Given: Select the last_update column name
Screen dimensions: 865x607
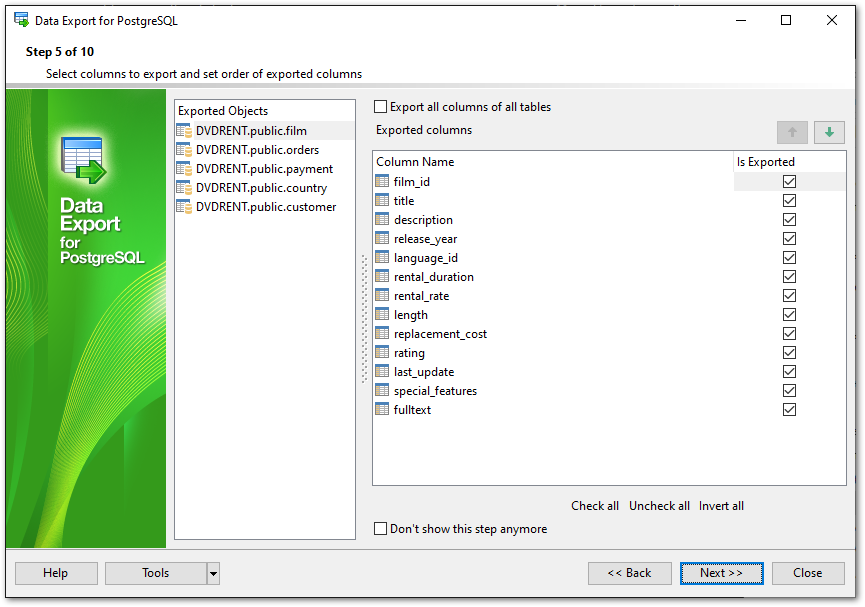Looking at the screenshot, I should tap(424, 372).
